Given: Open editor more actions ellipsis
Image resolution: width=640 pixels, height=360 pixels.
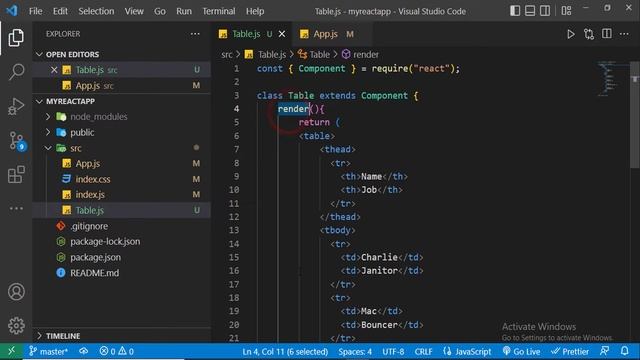Looking at the screenshot, I should pyautogui.click(x=624, y=34).
